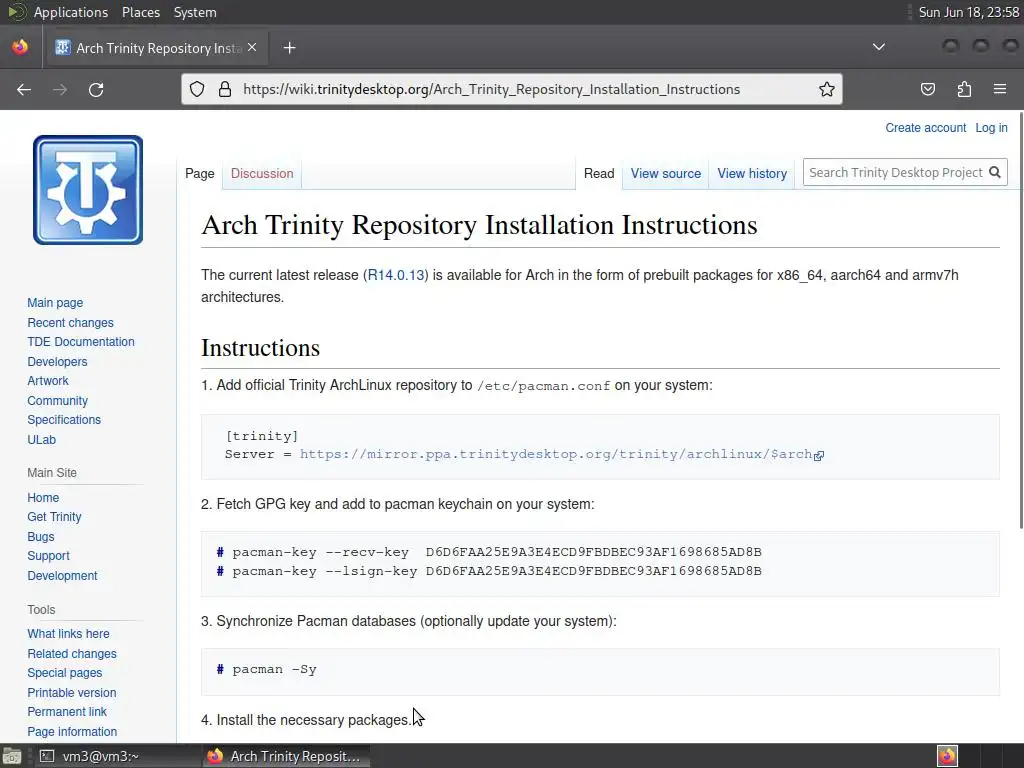The image size is (1024, 768).
Task: Go back to the previous page
Action: coord(24,89)
